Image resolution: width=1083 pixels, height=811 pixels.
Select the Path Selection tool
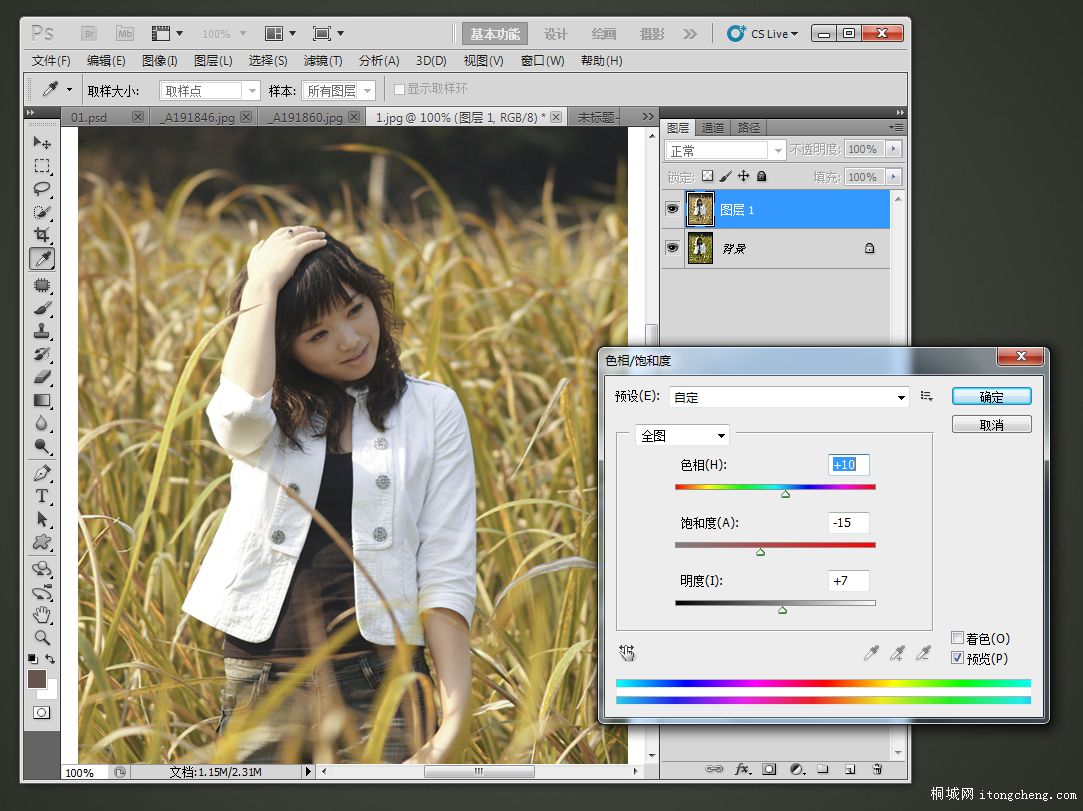click(x=42, y=519)
